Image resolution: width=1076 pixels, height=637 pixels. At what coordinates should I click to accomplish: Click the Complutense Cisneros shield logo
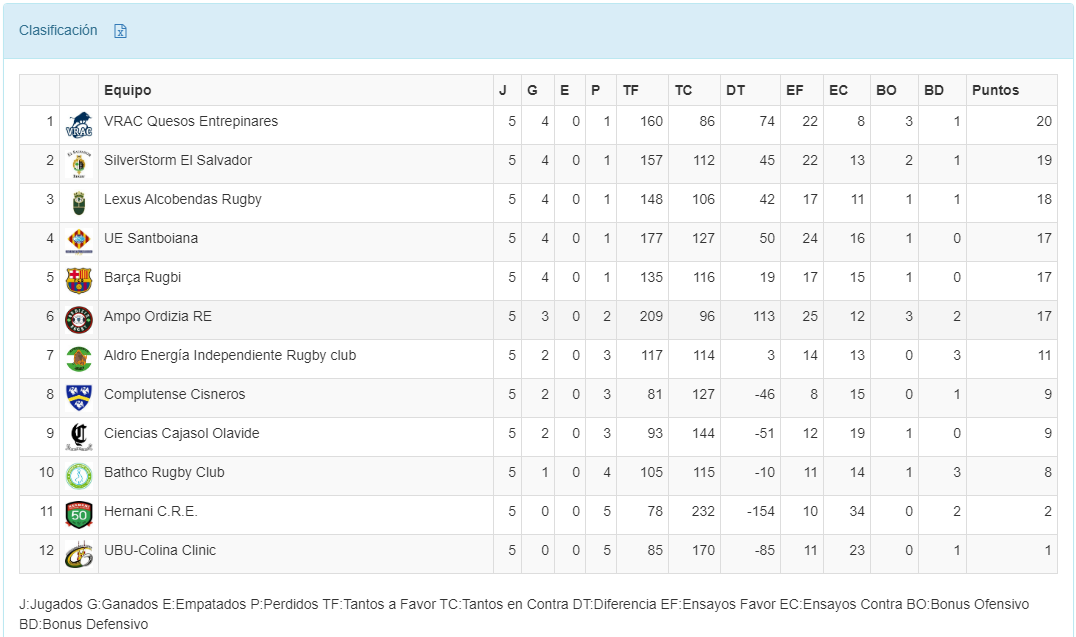point(79,398)
